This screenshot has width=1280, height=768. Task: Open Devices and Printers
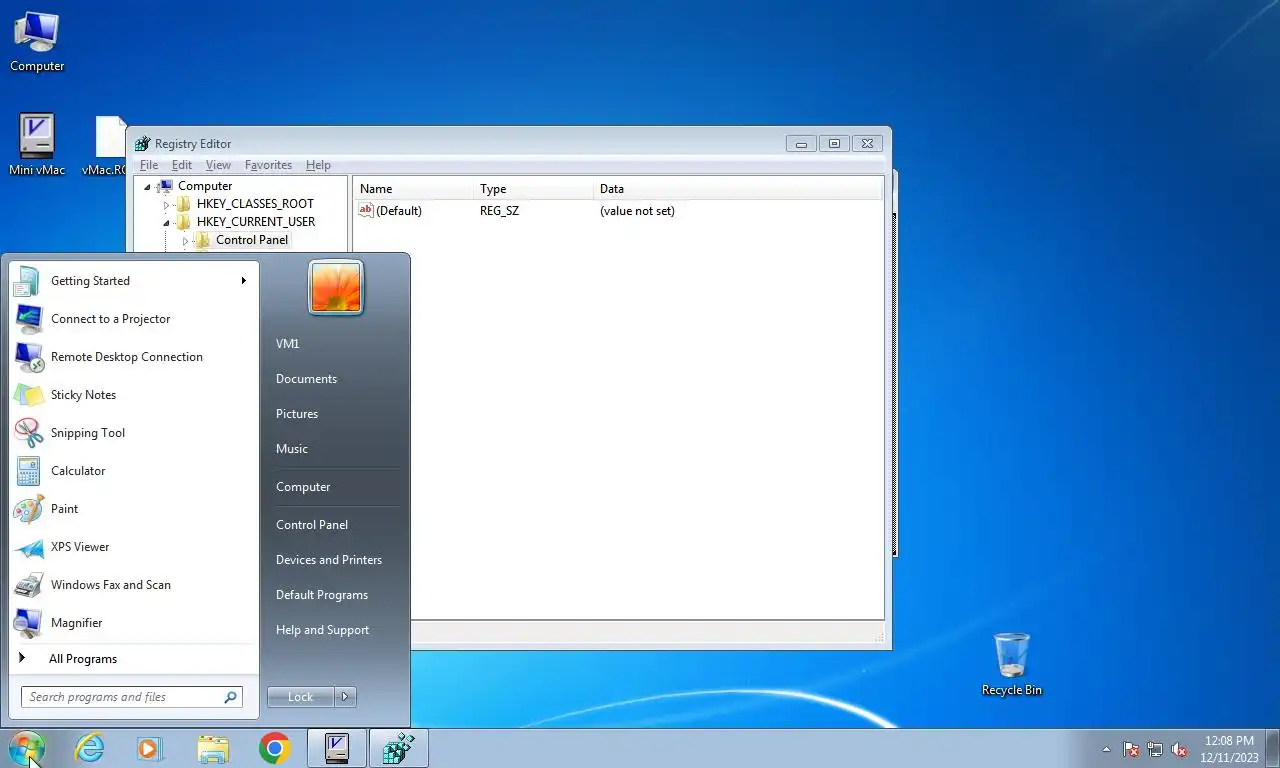click(329, 560)
